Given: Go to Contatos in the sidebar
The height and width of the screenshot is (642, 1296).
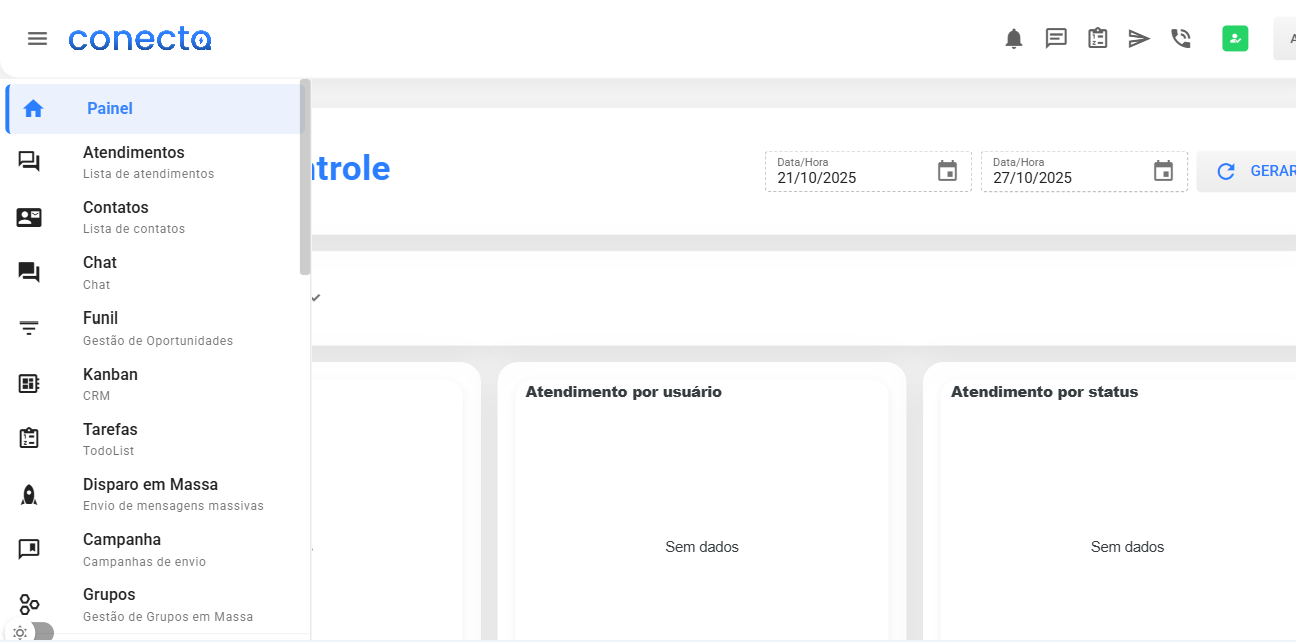Looking at the screenshot, I should pos(115,217).
